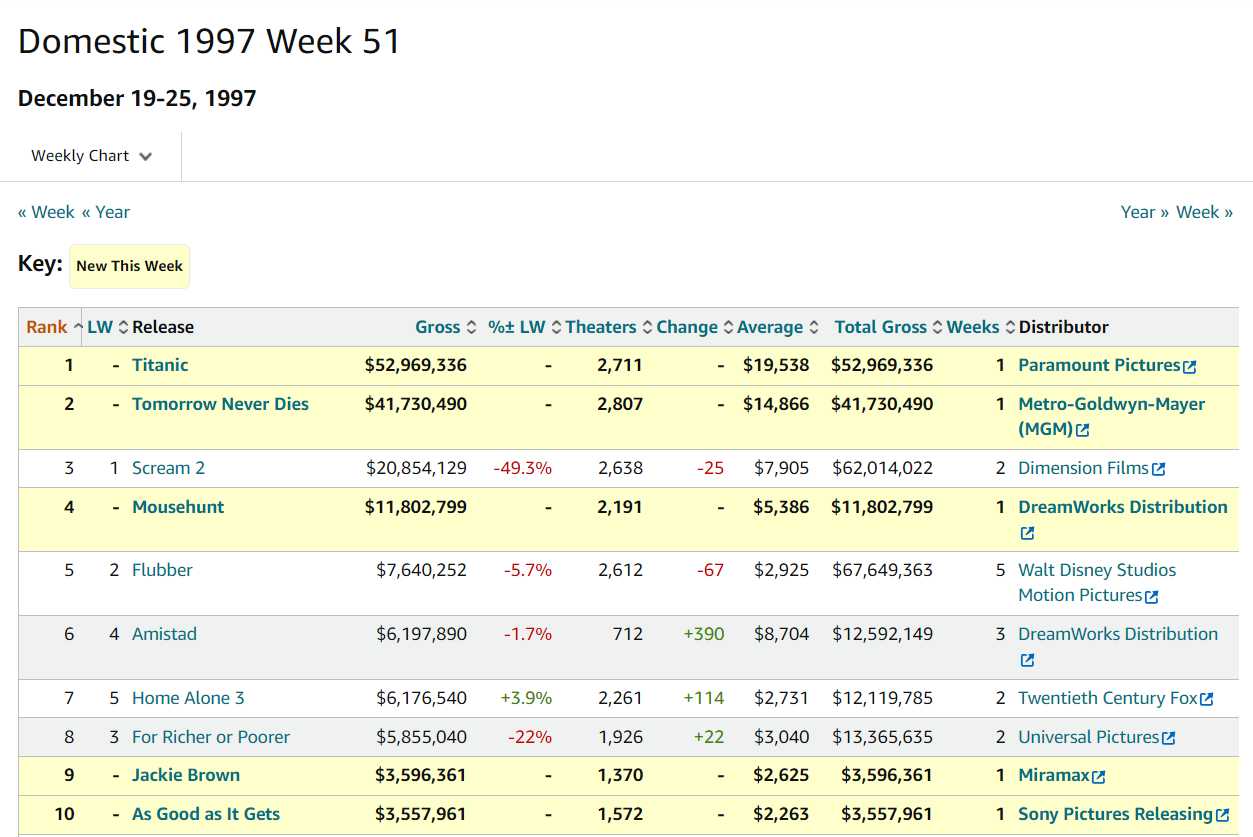Select Tomorrow Never Dies average $14,866
The image size is (1253, 837).
coord(776,404)
